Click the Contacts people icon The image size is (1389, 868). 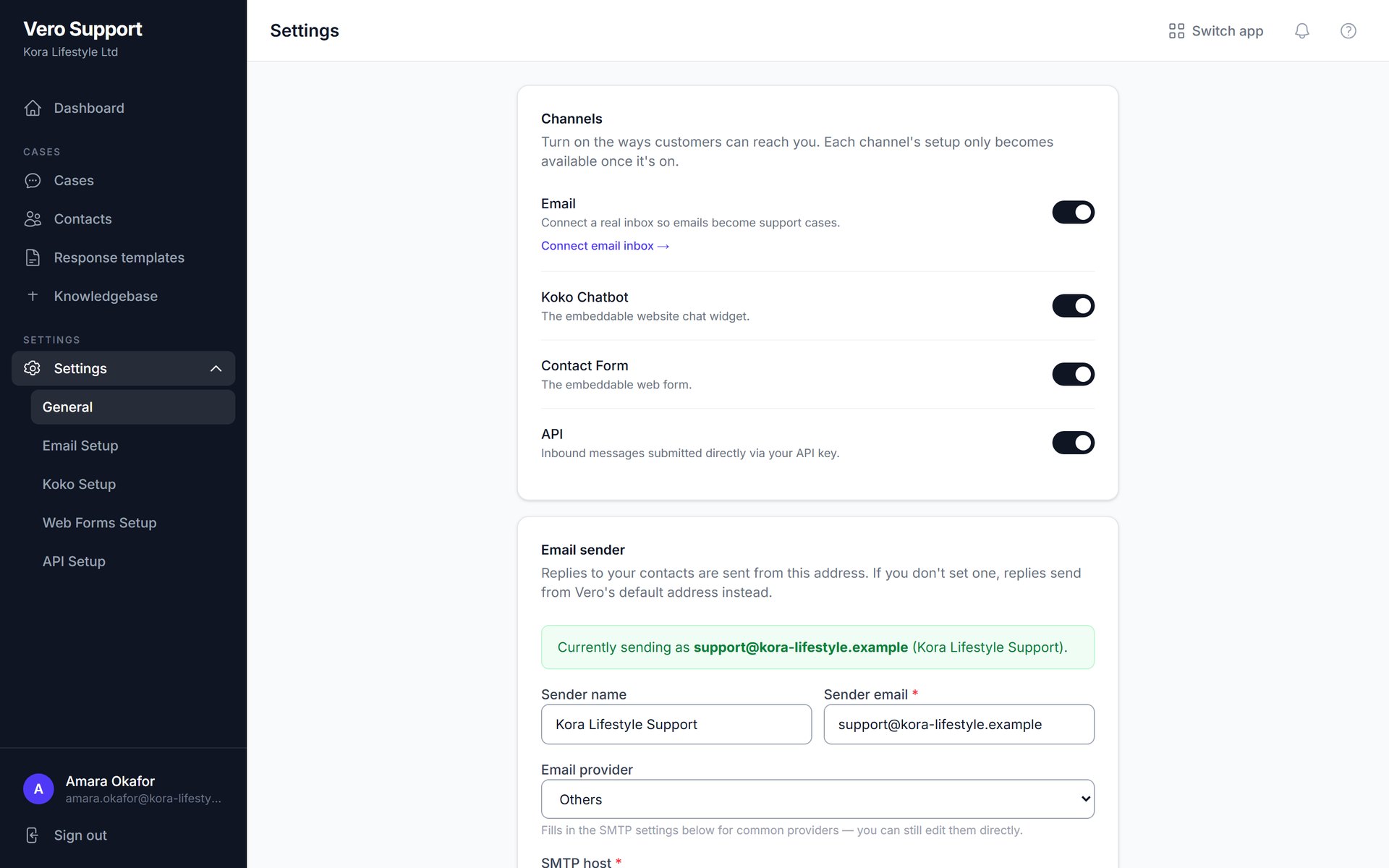click(x=33, y=219)
